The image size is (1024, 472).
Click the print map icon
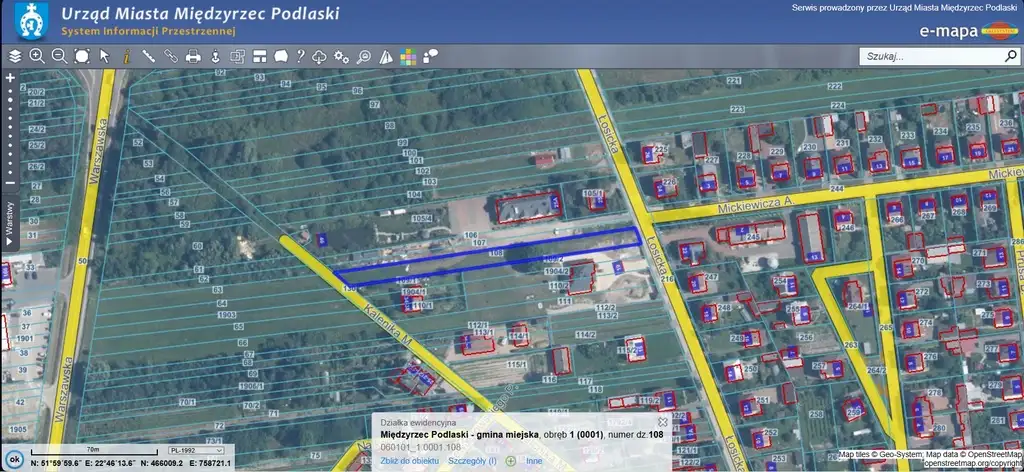193,56
